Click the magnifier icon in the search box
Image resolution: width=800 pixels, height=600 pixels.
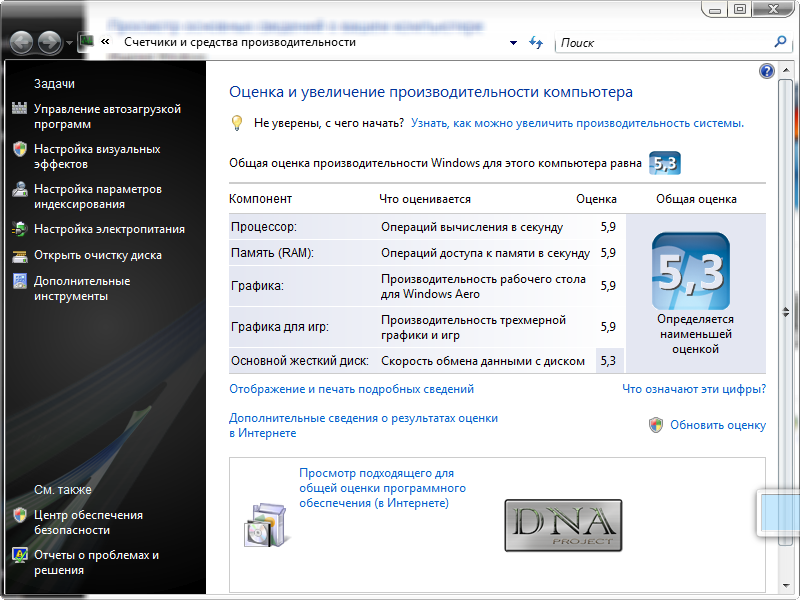pyautogui.click(x=781, y=43)
